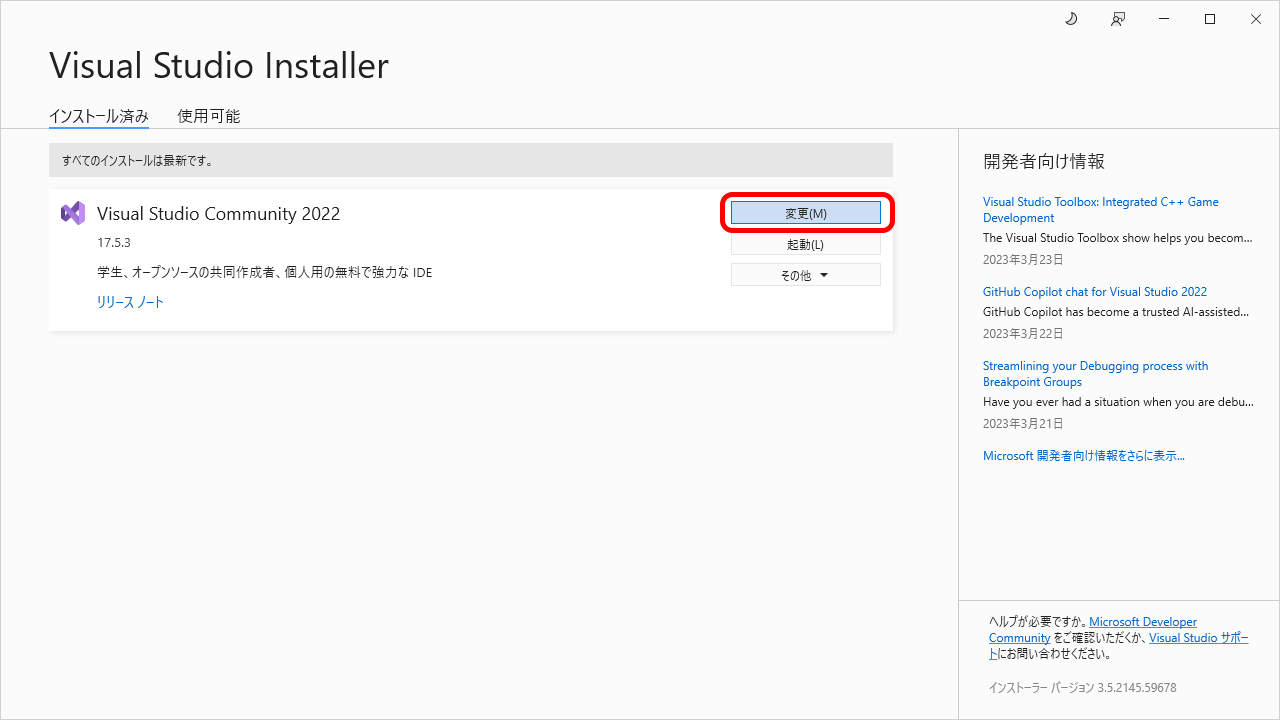This screenshot has width=1280, height=720.
Task: Toggle the dark theme moon icon
Action: coord(1071,19)
